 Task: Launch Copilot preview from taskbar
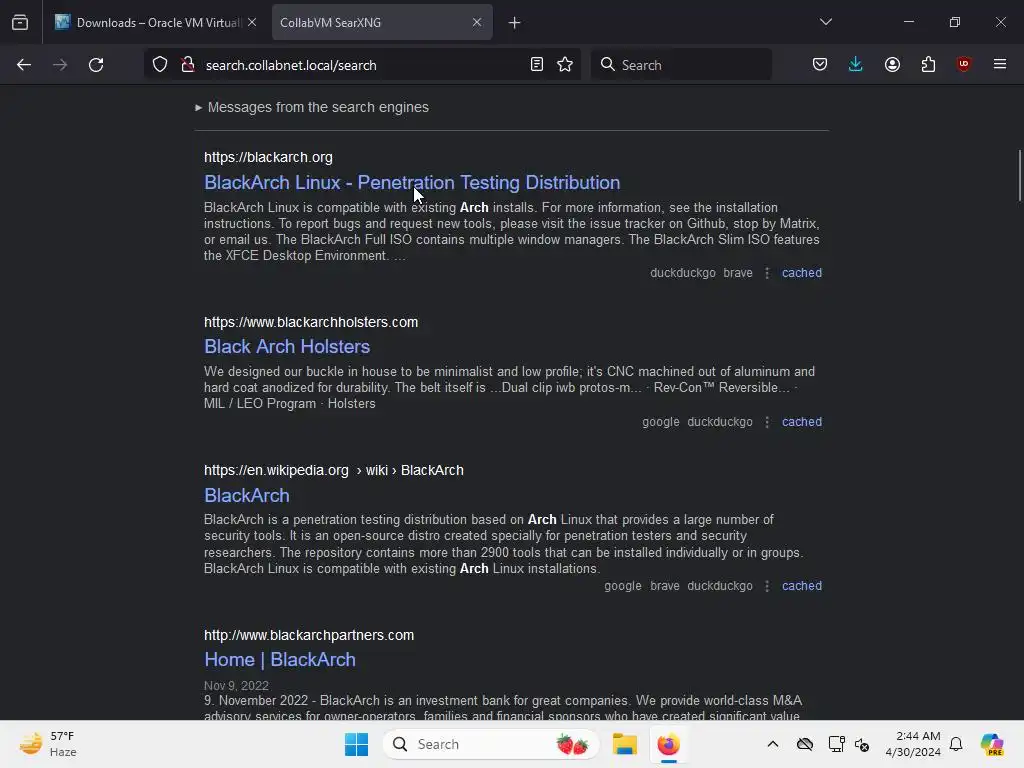(991, 744)
